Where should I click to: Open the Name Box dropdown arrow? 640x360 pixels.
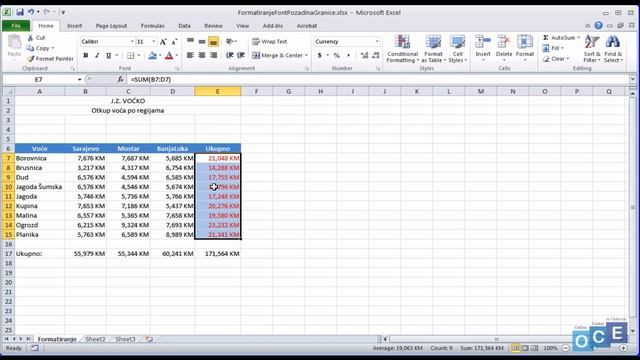click(x=80, y=79)
